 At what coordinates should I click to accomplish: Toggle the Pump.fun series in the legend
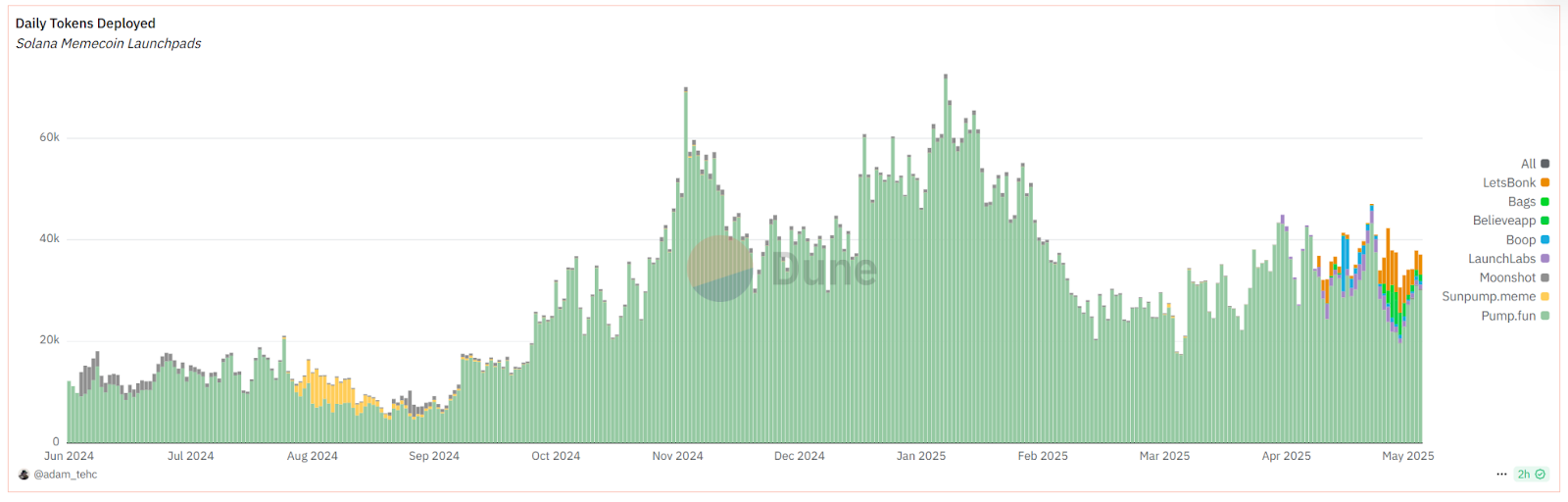1508,316
